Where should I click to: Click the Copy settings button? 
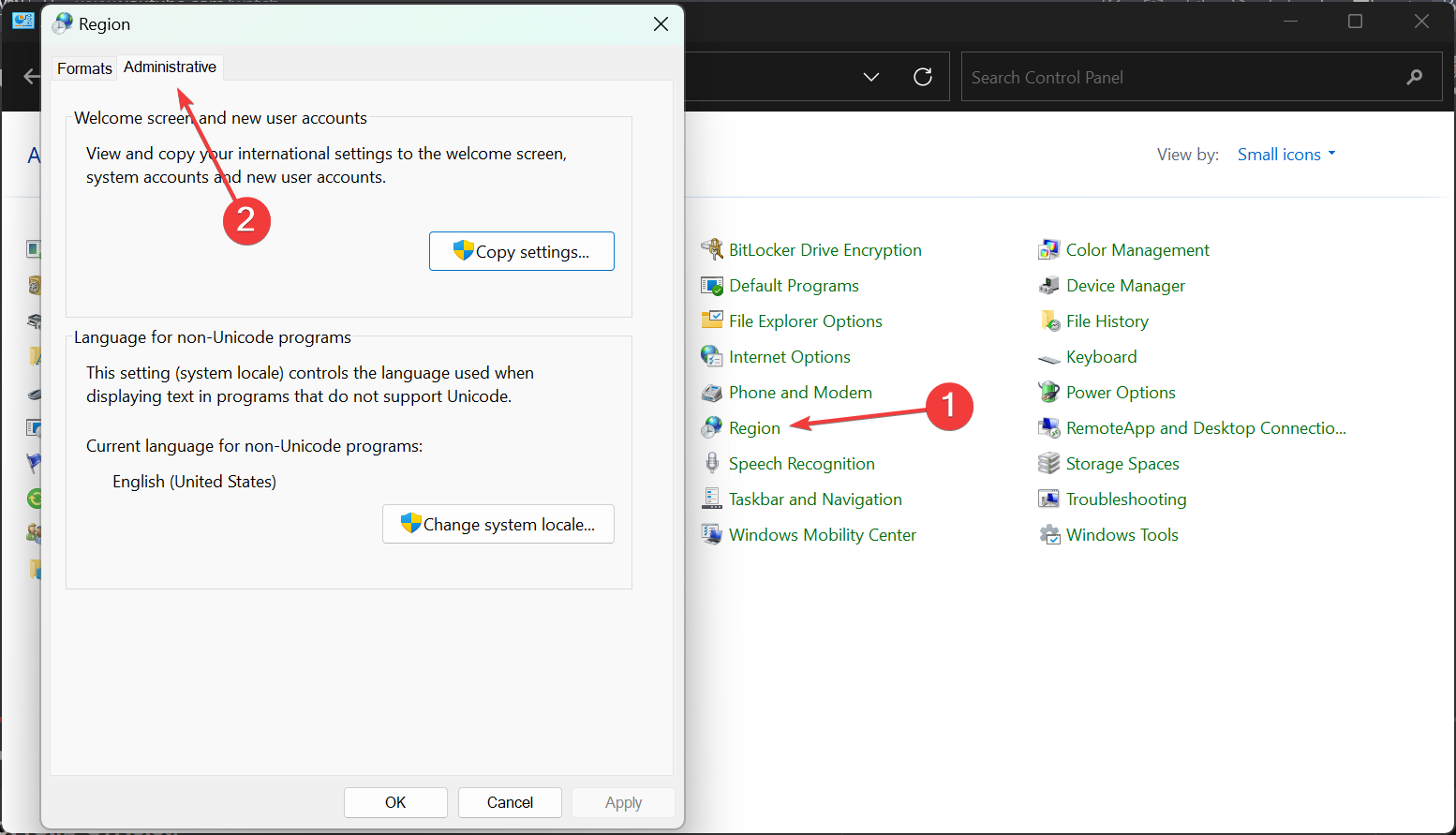click(x=521, y=251)
